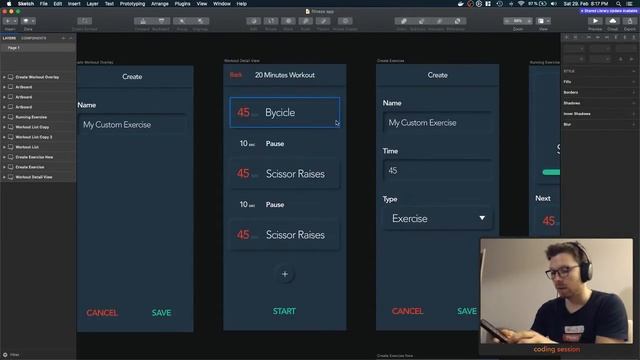This screenshot has height=360, width=640.
Task: Open the Data tool in the toolbar
Action: click(x=26, y=21)
